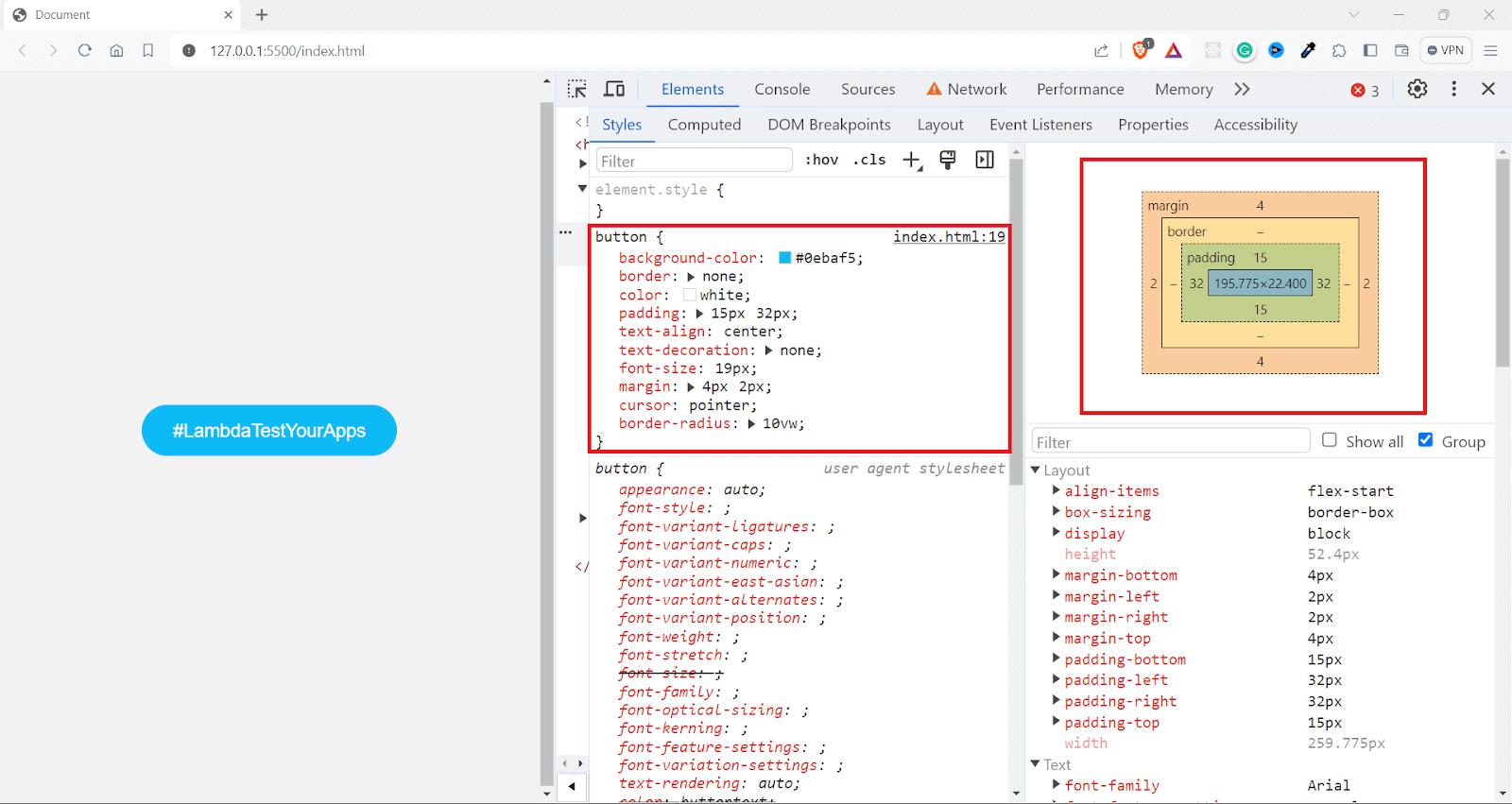The width and height of the screenshot is (1512, 804).
Task: Close the DevTools panel
Action: tap(1488, 89)
